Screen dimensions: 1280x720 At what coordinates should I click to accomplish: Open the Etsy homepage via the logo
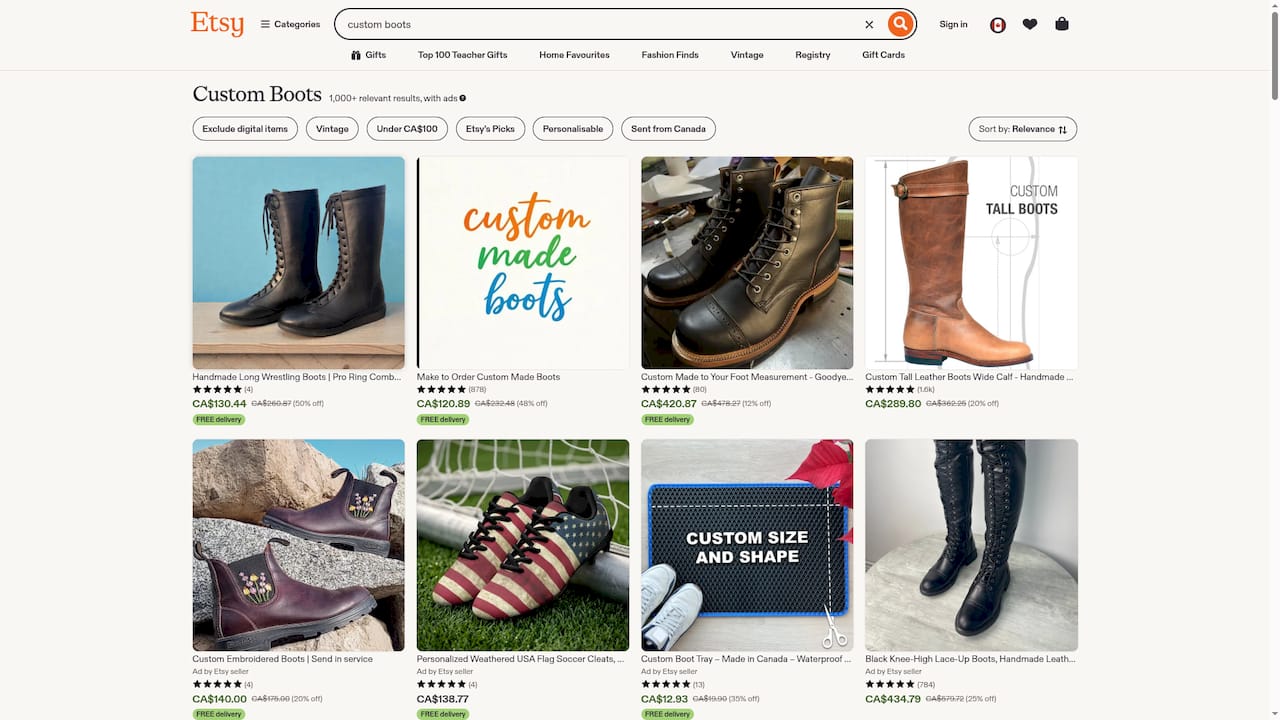click(216, 23)
